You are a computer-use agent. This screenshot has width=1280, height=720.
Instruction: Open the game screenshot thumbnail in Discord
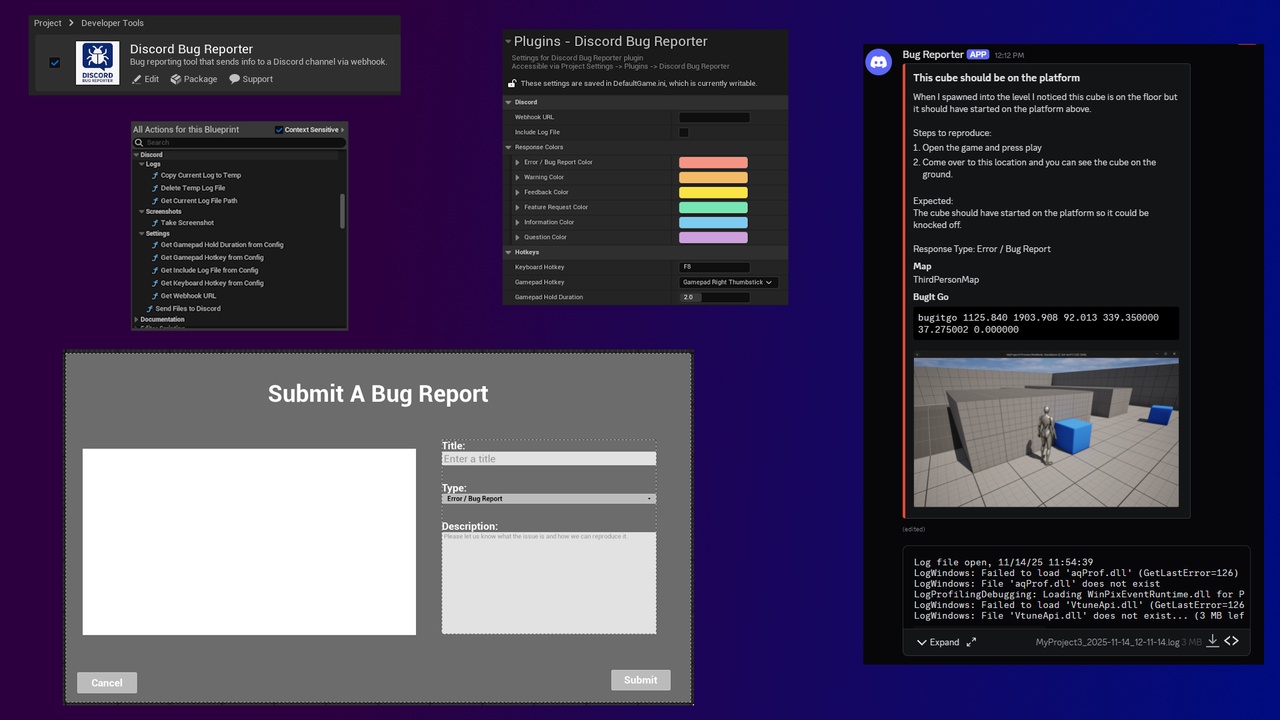click(x=1046, y=428)
